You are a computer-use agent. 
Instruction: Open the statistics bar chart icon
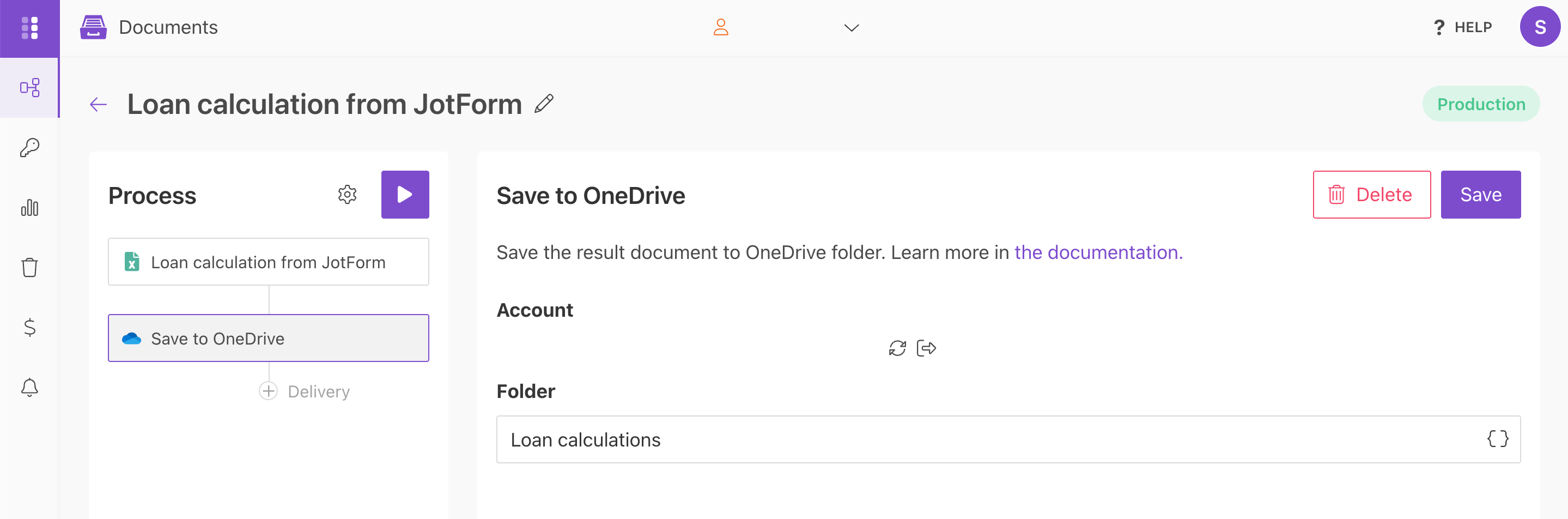pyautogui.click(x=30, y=207)
